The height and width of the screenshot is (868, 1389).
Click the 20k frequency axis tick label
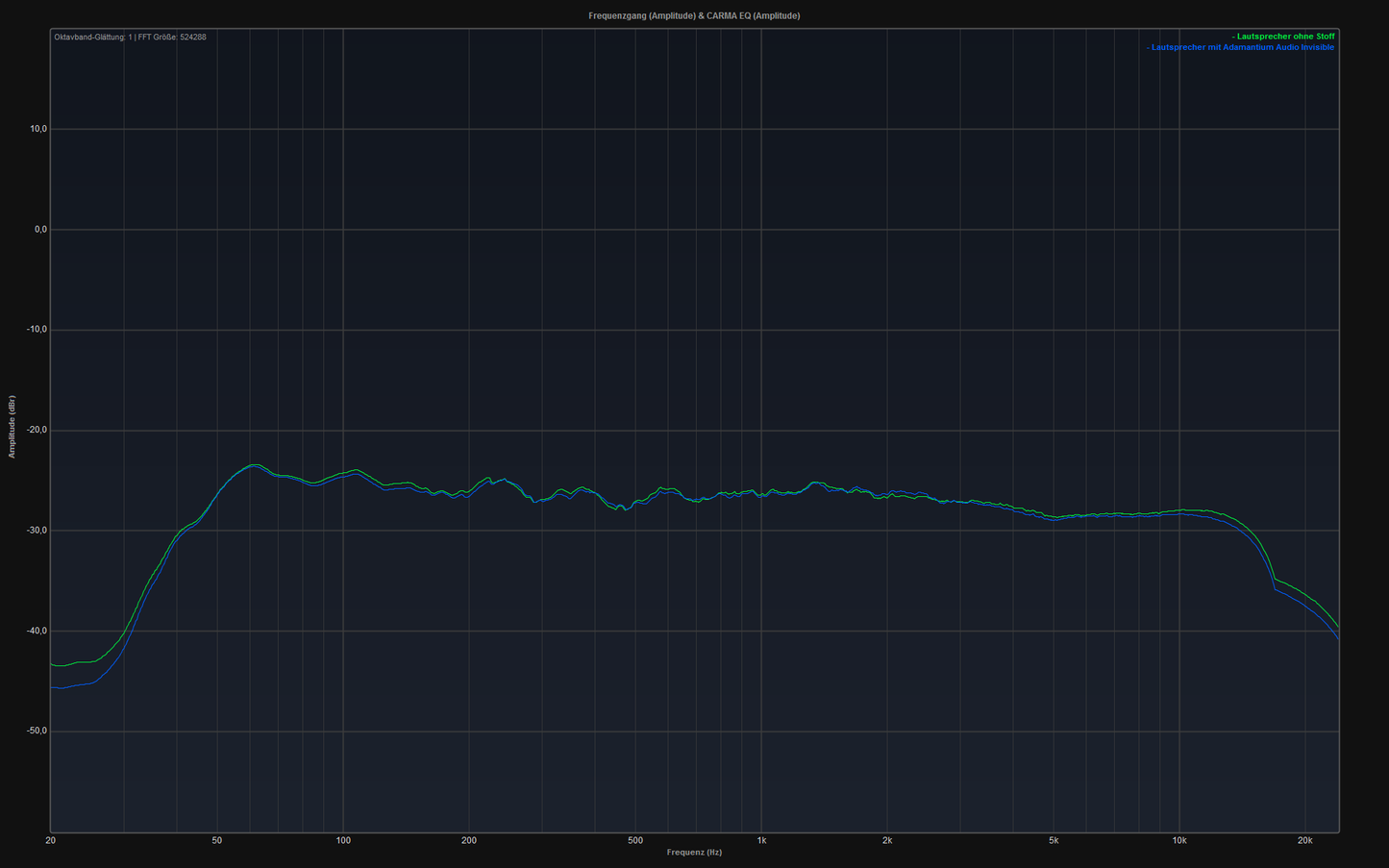pos(1304,840)
